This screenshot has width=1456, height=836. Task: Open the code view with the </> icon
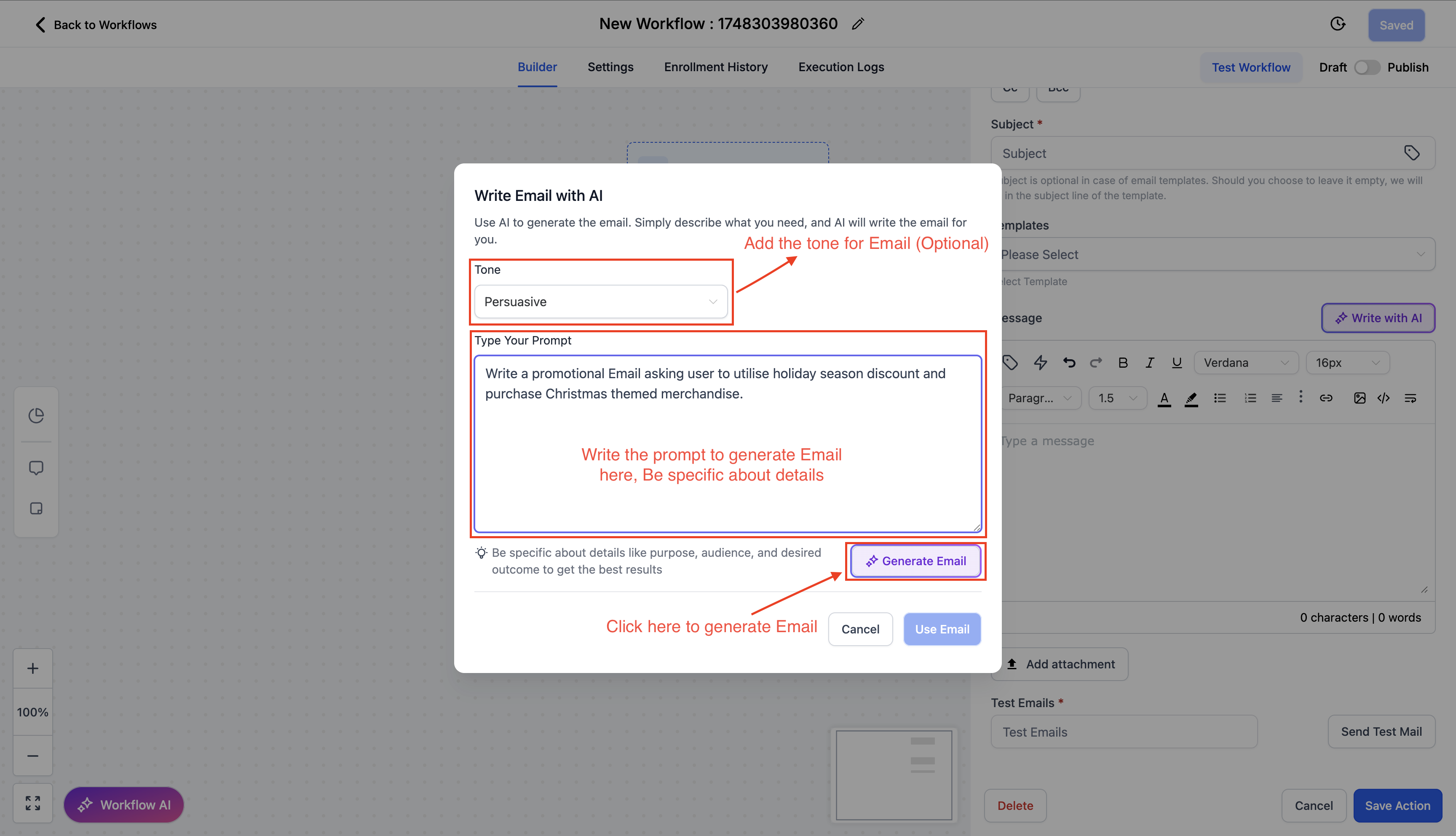click(x=1384, y=398)
